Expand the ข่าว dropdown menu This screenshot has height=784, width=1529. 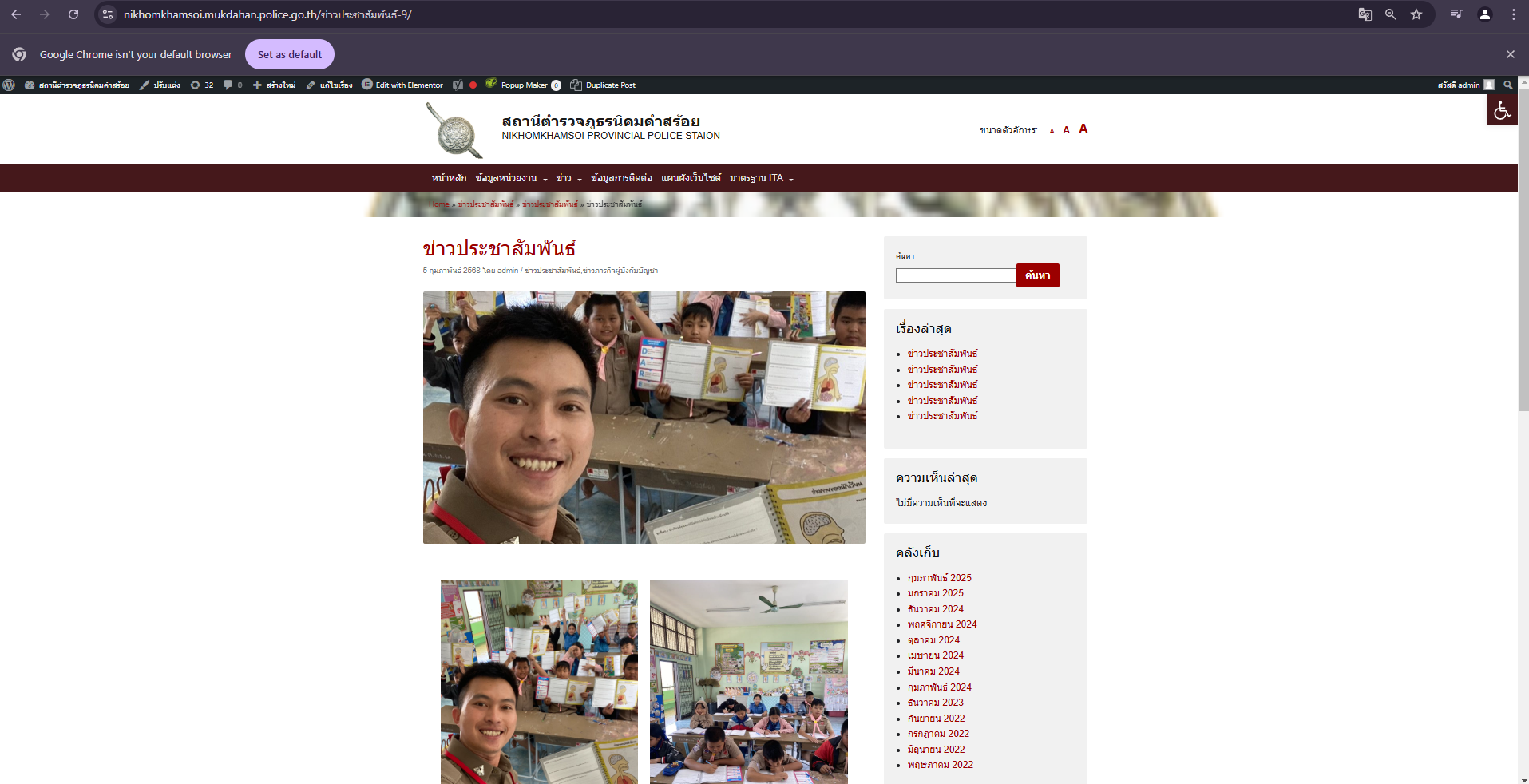(x=568, y=178)
